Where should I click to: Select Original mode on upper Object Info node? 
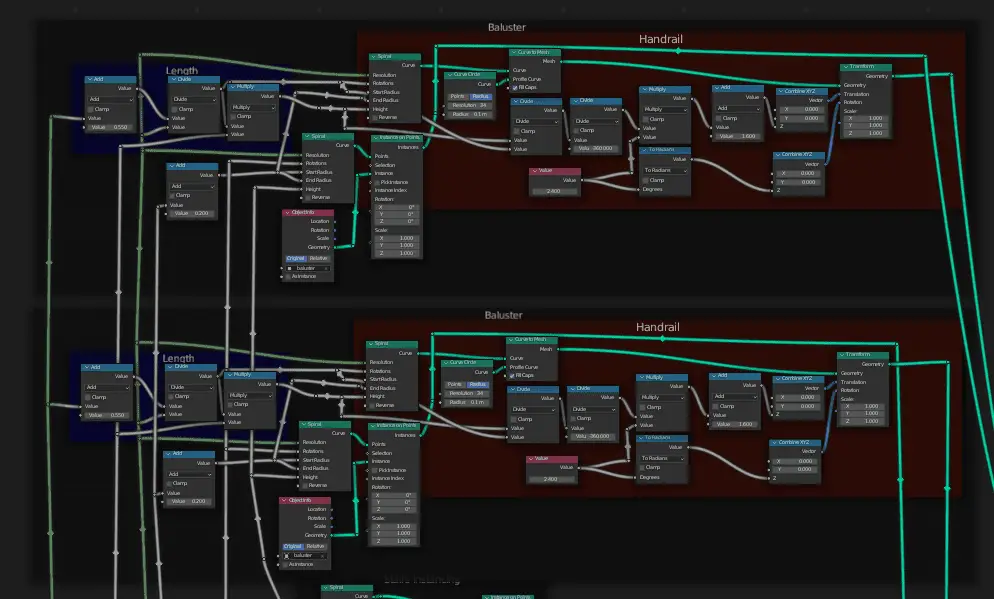[x=295, y=259]
